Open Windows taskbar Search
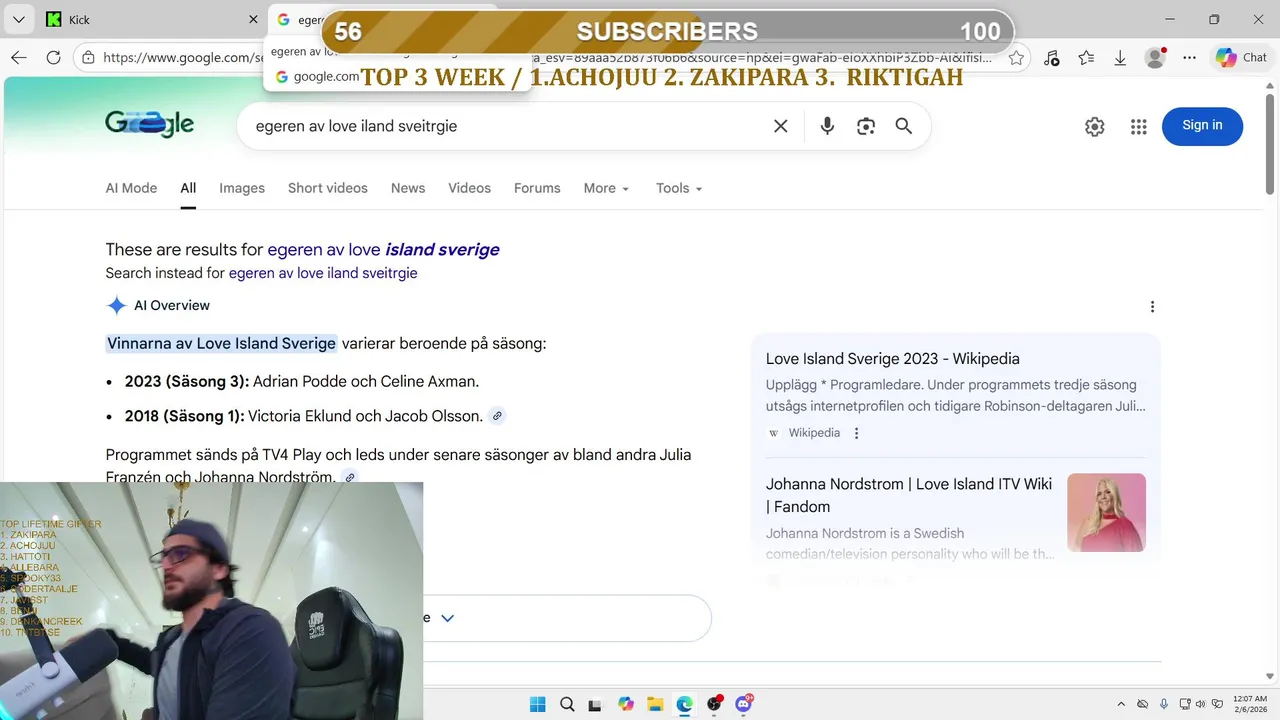Screen dimensions: 1280x720 567,704
